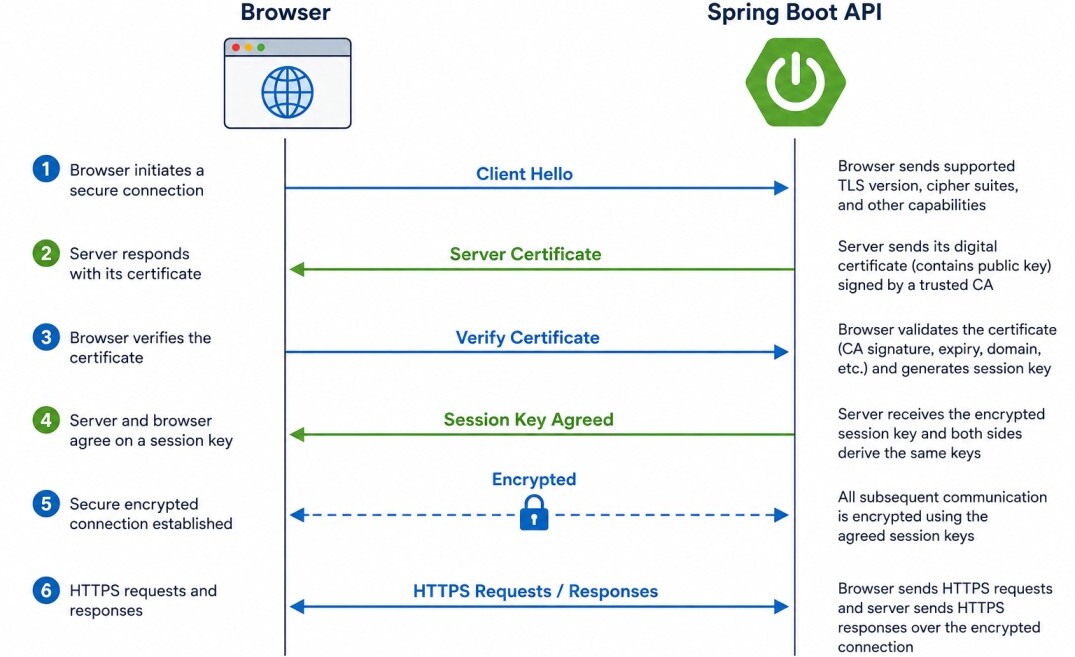
Task: Select the green step 4 circle
Action: tap(46, 420)
